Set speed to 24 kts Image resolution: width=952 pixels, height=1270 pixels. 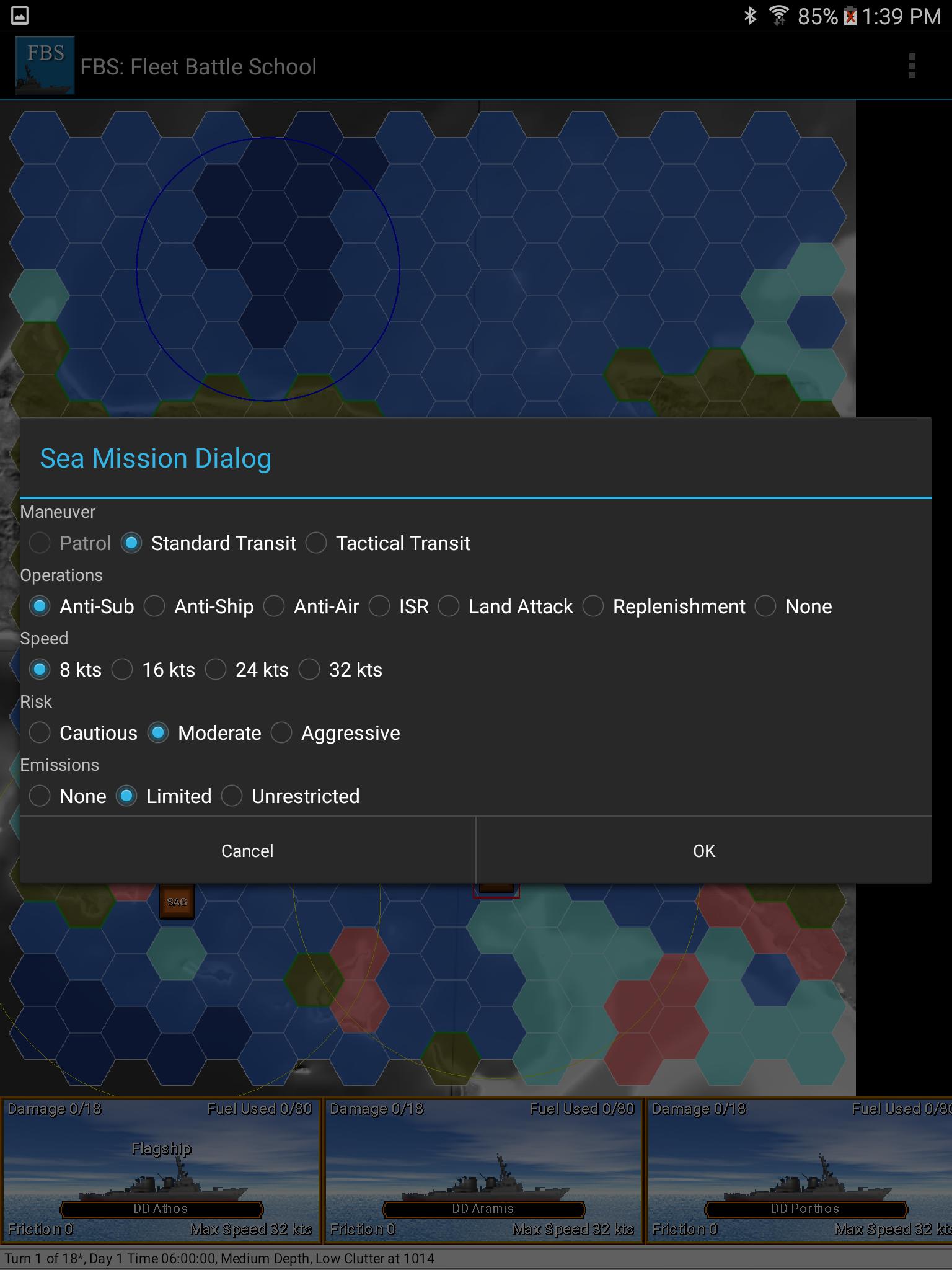pos(216,670)
